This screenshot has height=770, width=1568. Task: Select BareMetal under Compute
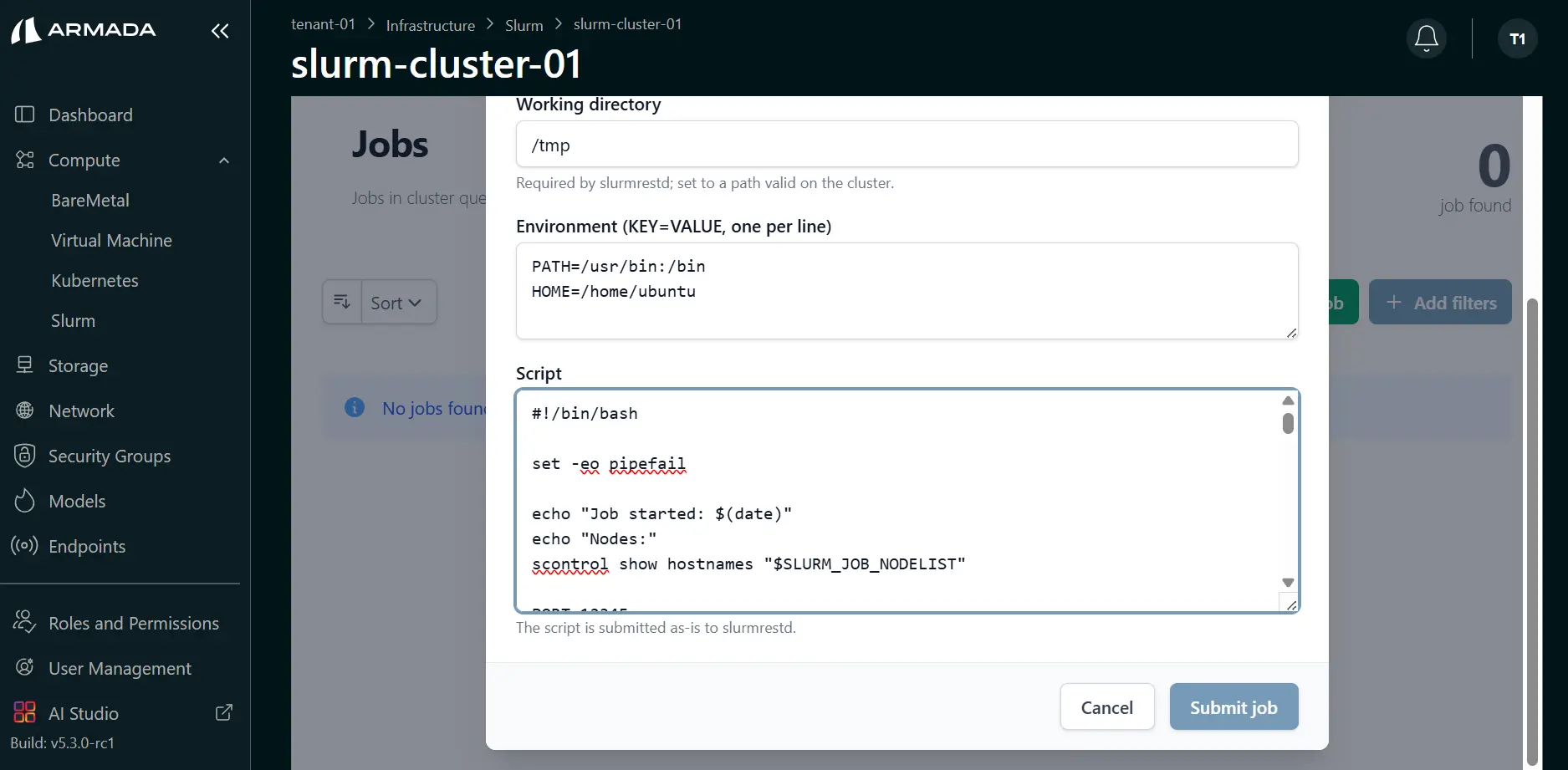(90, 200)
